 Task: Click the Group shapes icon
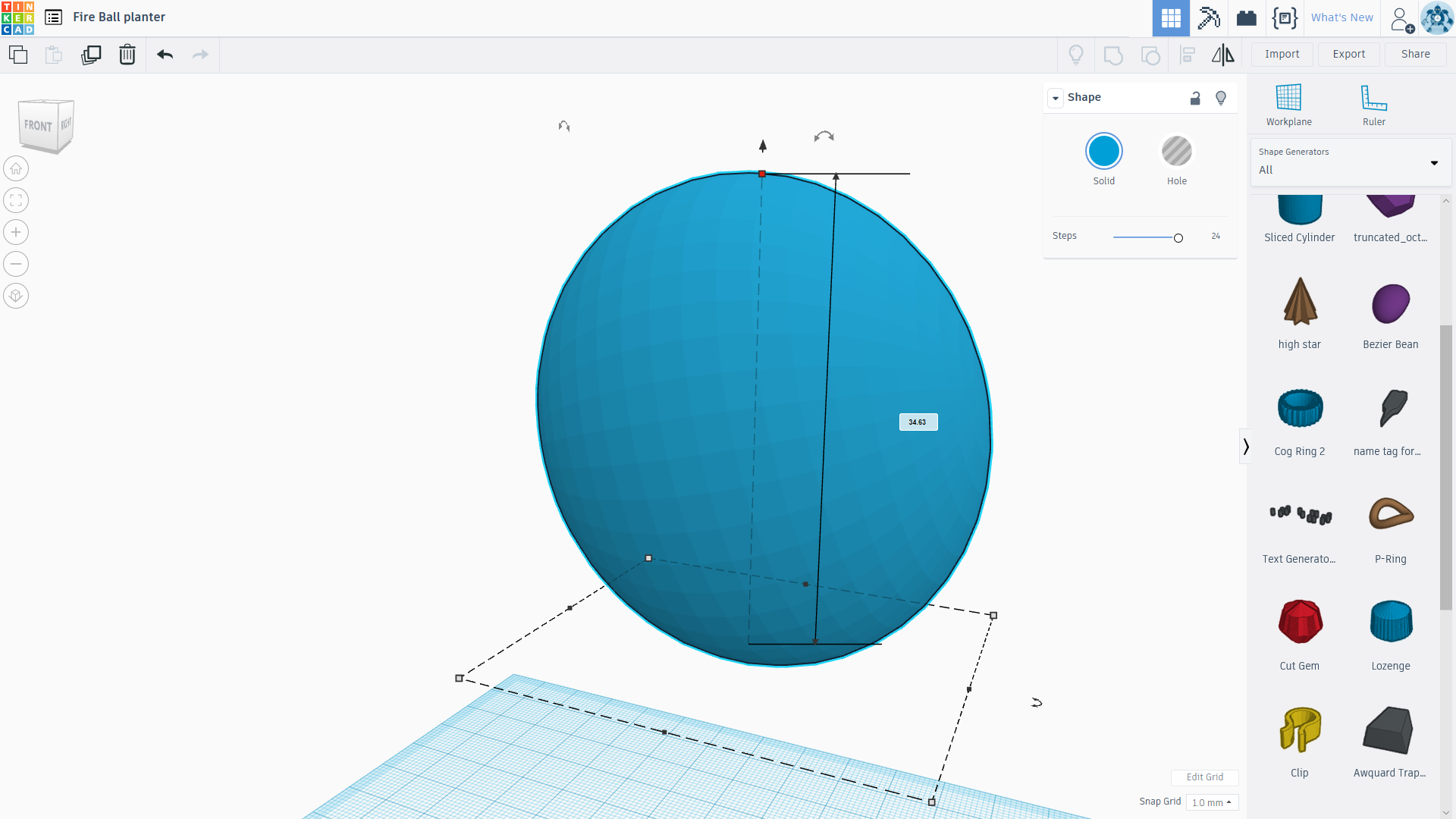click(1113, 55)
